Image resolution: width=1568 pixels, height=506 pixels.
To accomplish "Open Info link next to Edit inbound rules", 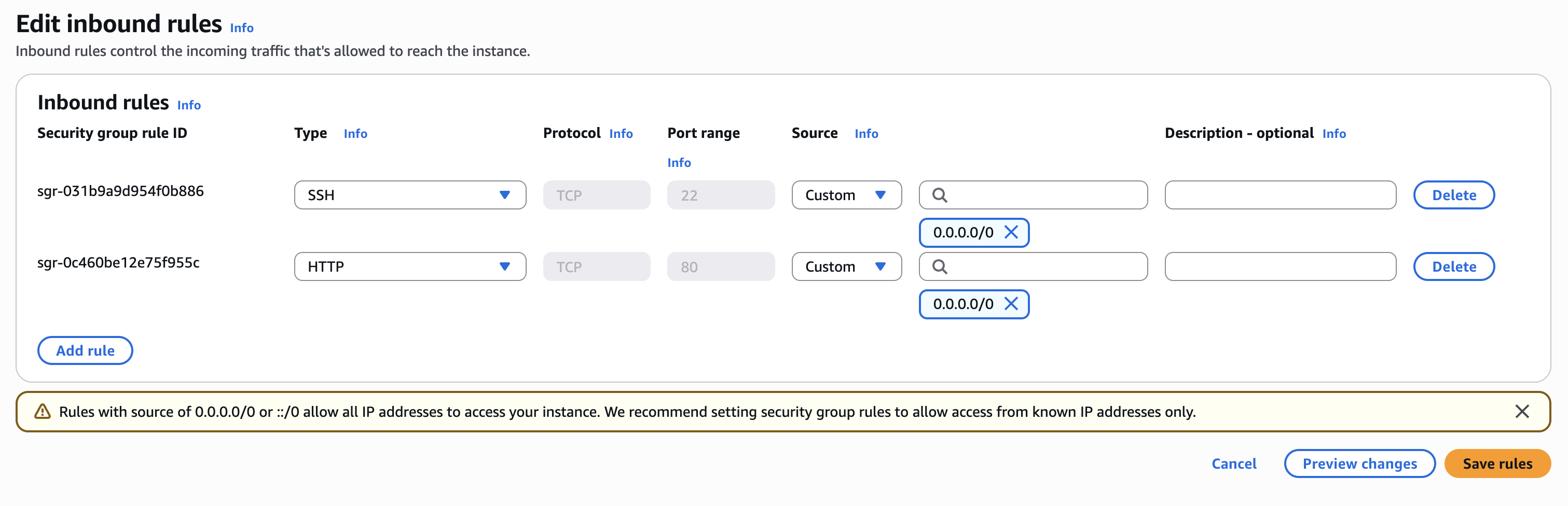I will [242, 28].
